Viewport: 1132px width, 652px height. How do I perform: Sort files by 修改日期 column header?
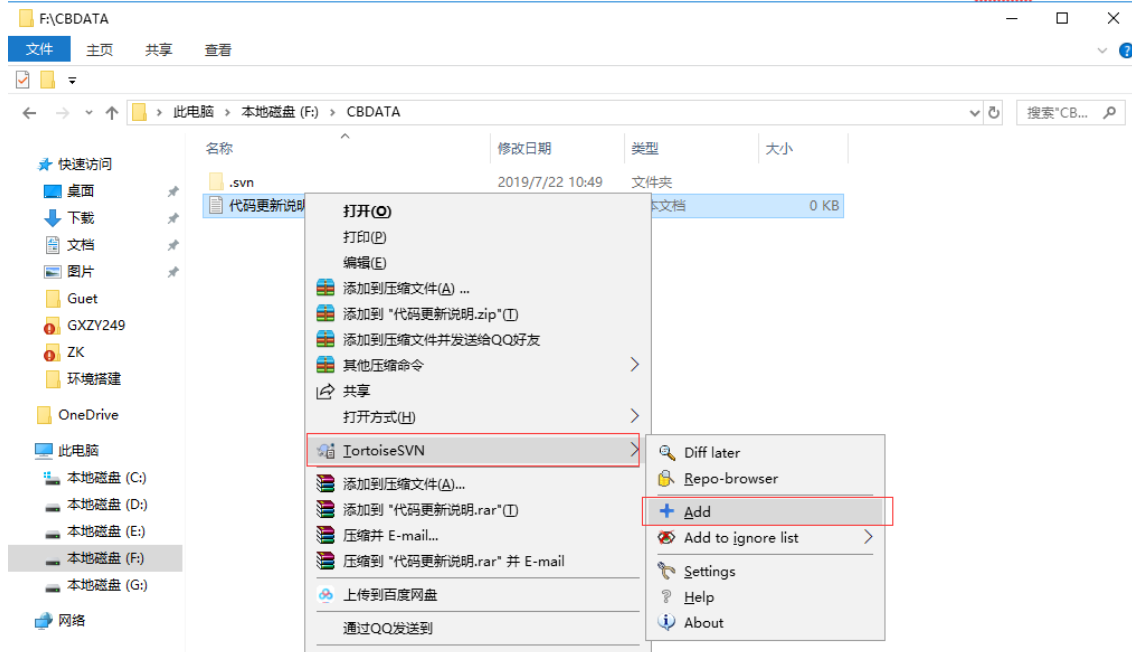[x=557, y=148]
